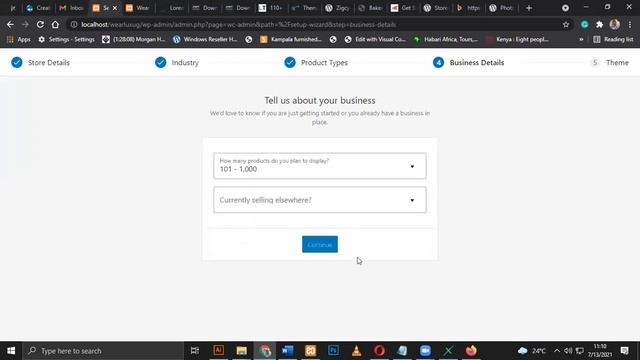The height and width of the screenshot is (360, 640).
Task: Click the browser forward arrow
Action: [25, 24]
